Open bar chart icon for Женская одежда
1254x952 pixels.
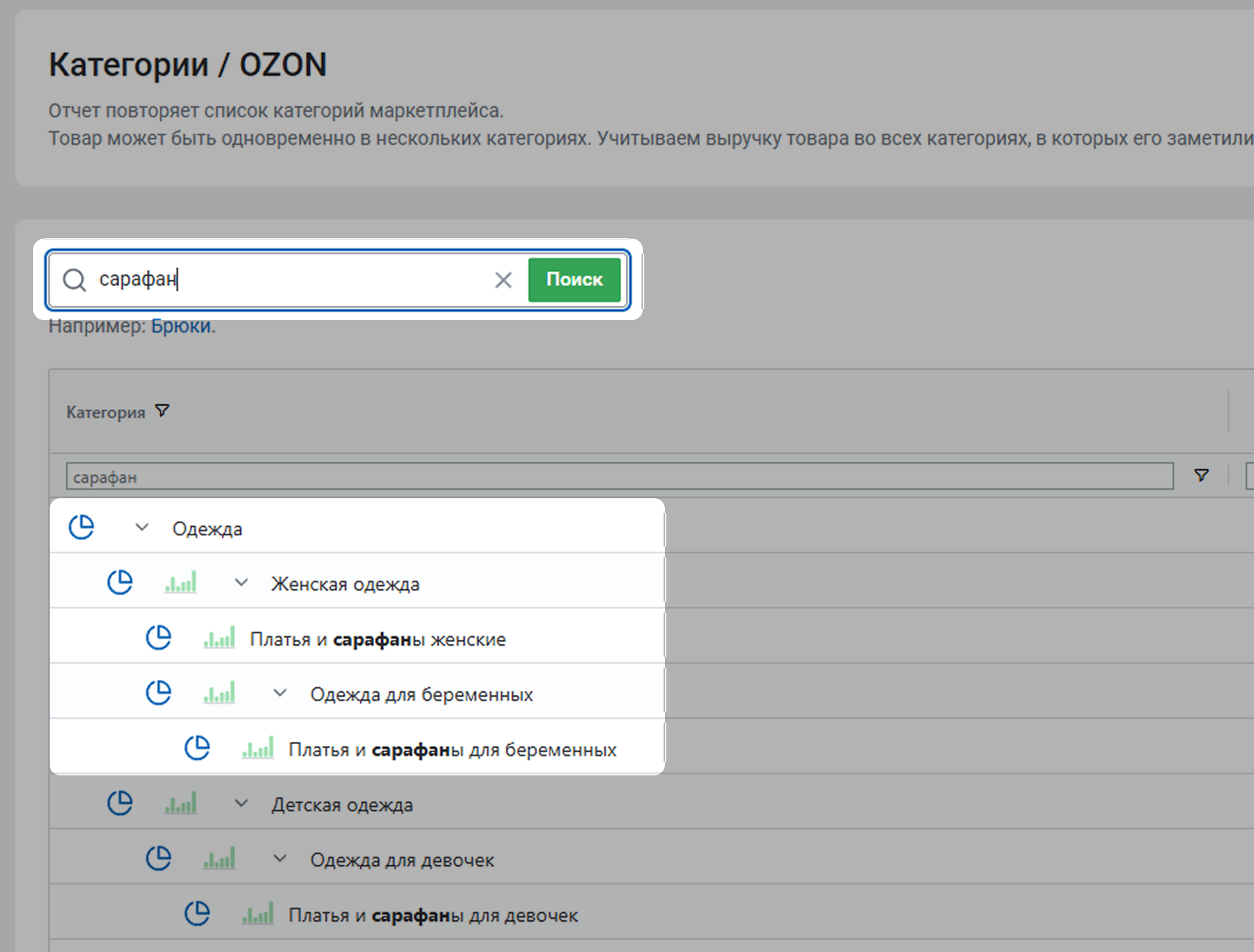(x=181, y=582)
